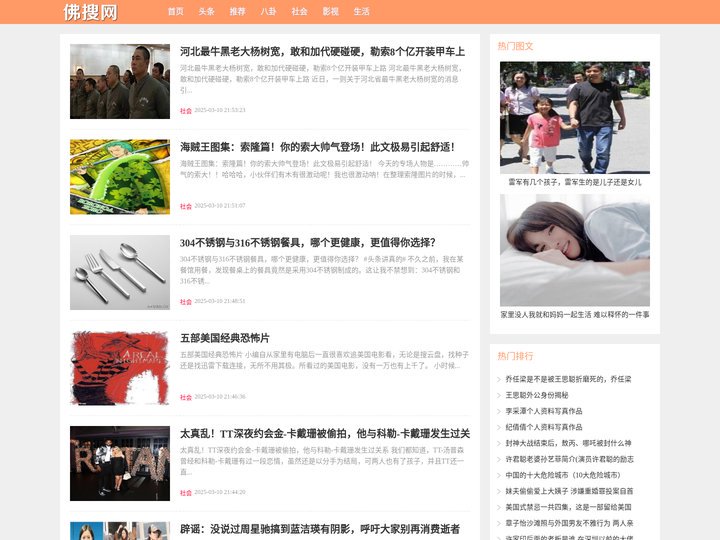The image size is (720, 540).
Task: Open the 影视 nav tab
Action: [331, 11]
